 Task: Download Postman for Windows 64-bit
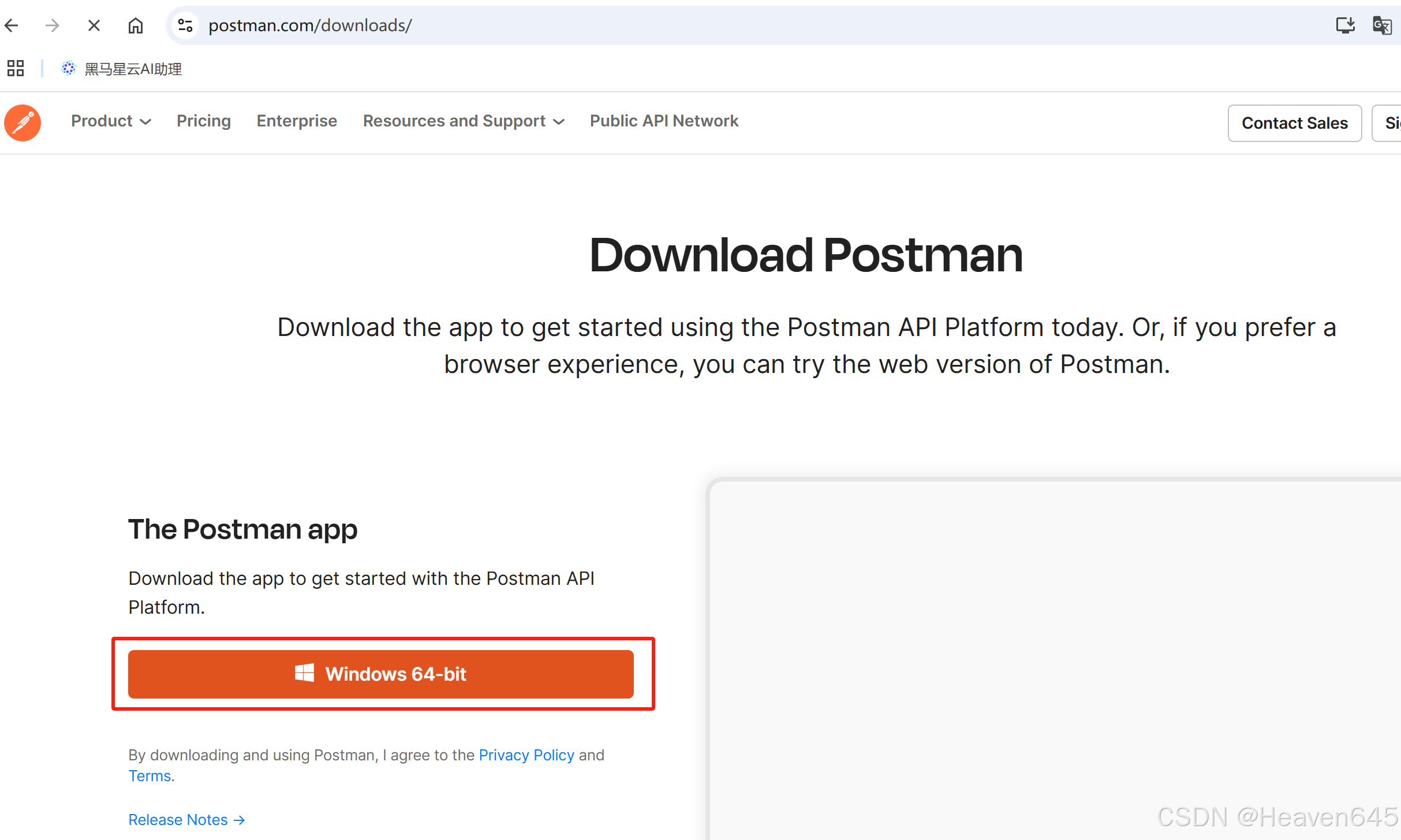tap(381, 674)
